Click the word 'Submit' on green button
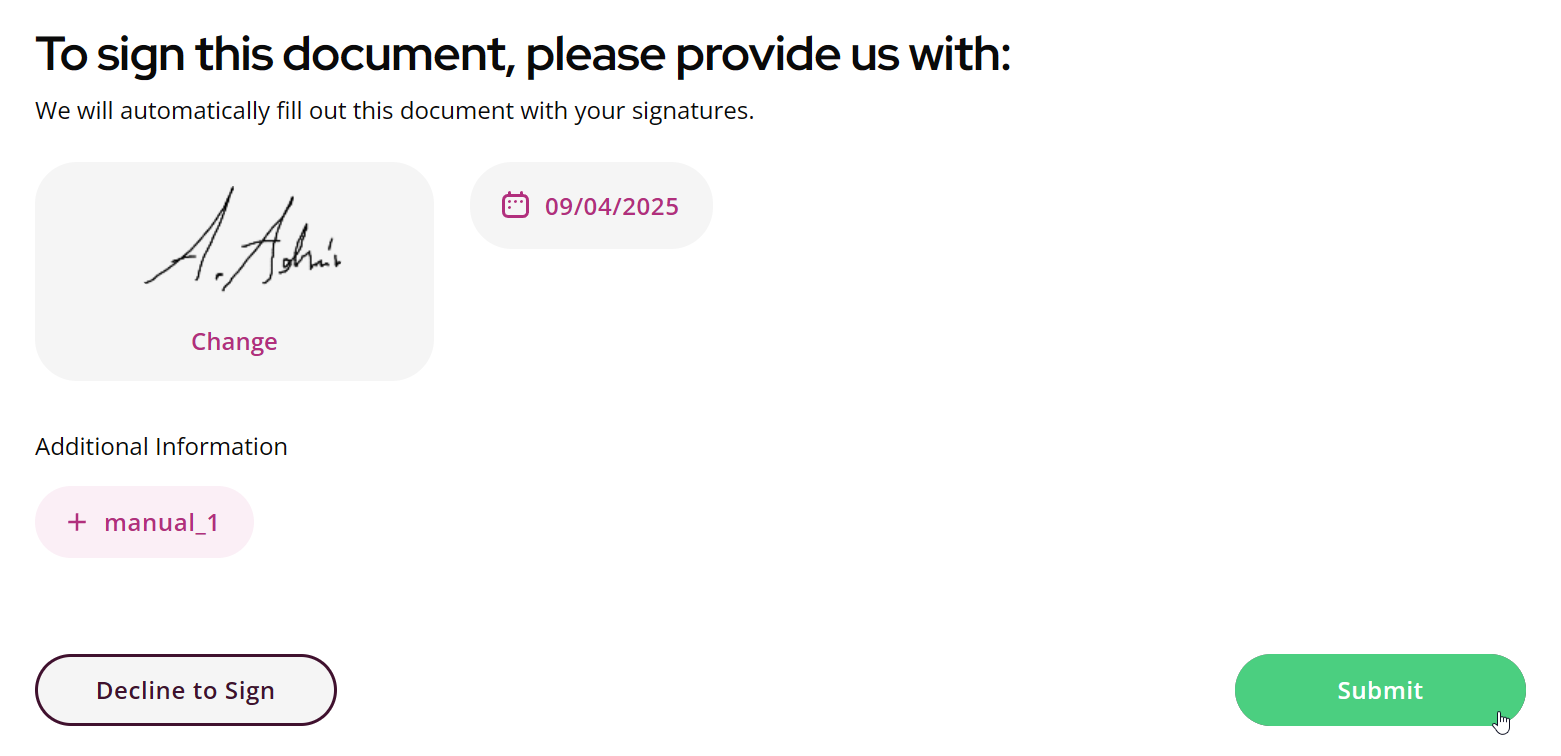Image resolution: width=1561 pixels, height=756 pixels. (1380, 690)
